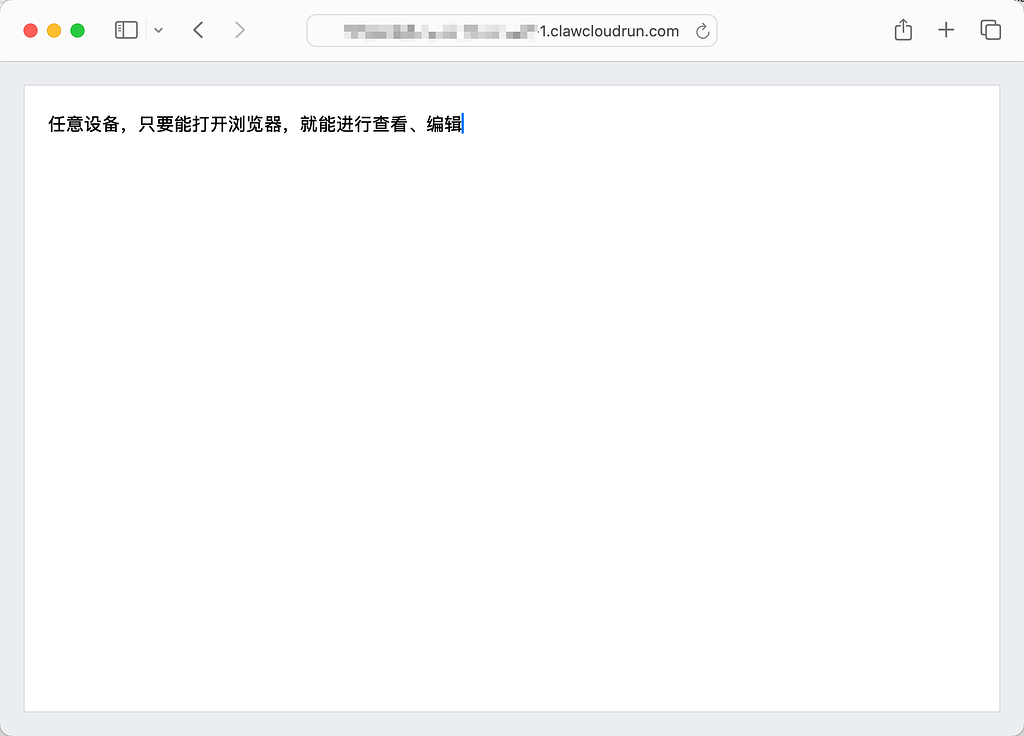The height and width of the screenshot is (736, 1024).
Task: Toggle the Safari sidebar
Action: [126, 30]
